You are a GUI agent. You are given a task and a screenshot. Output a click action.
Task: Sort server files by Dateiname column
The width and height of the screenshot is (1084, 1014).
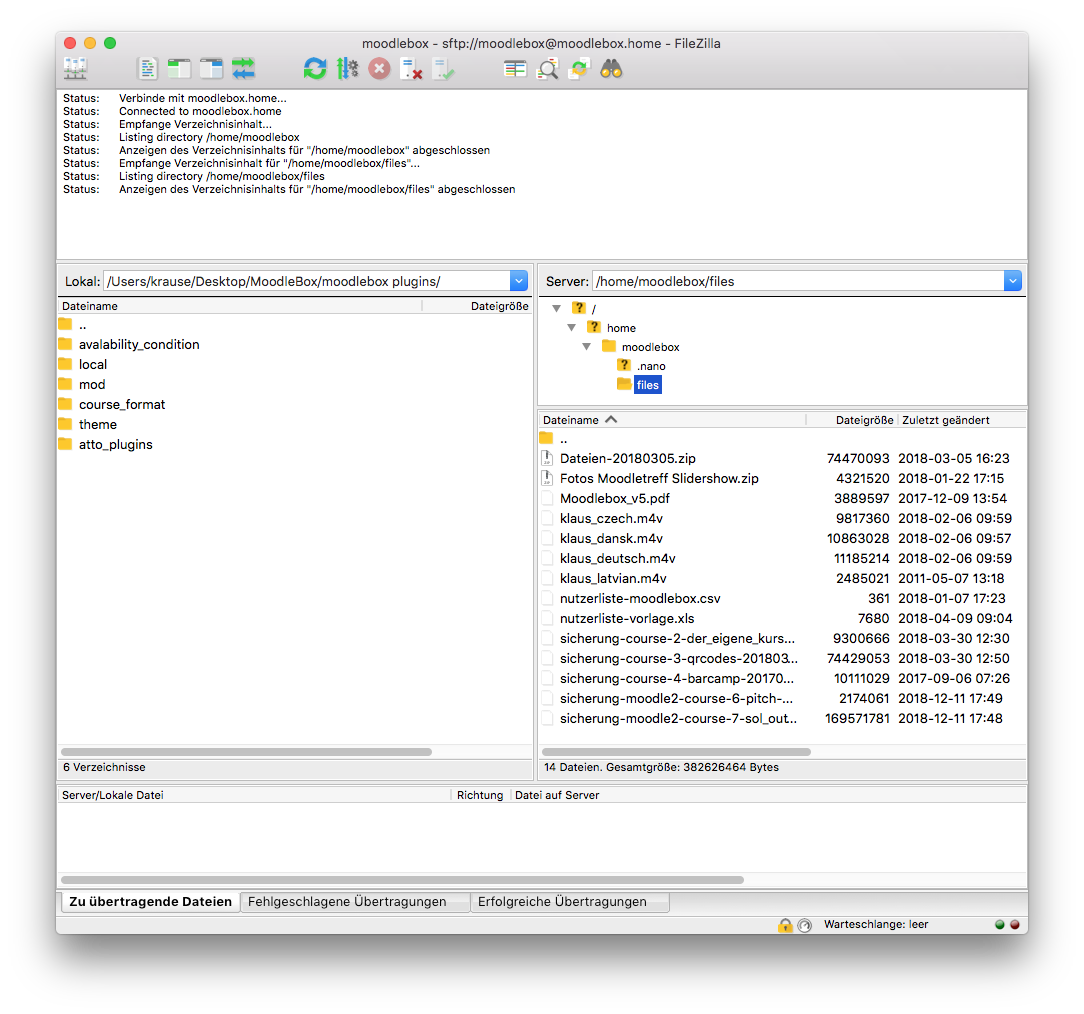click(x=673, y=420)
